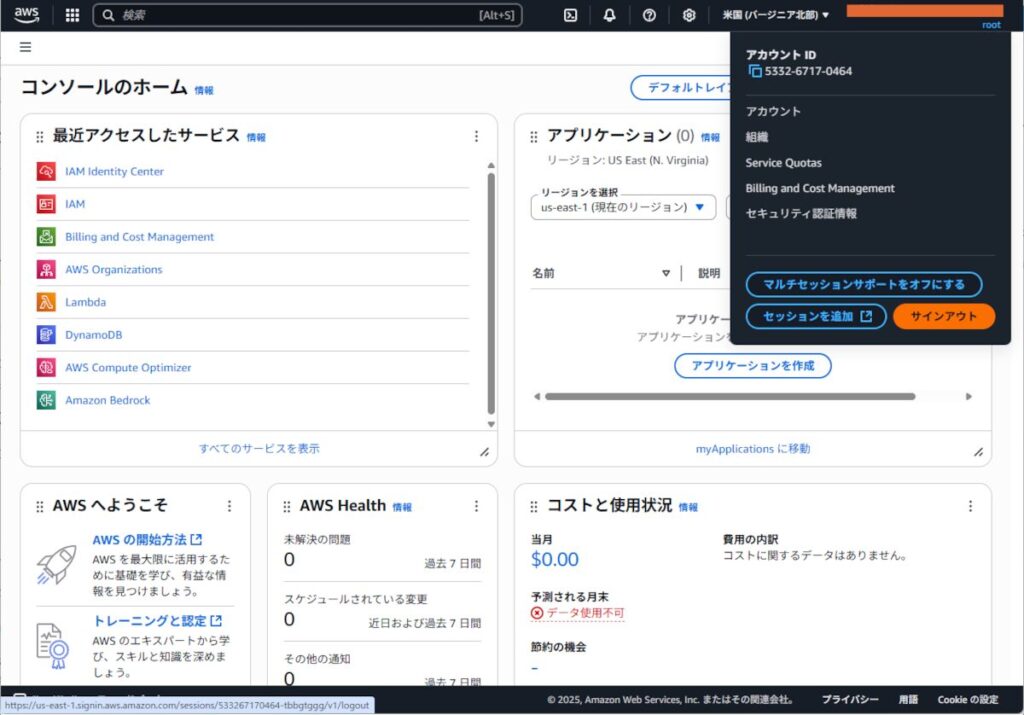Open the notifications bell
This screenshot has width=1024, height=715.
pyautogui.click(x=609, y=15)
